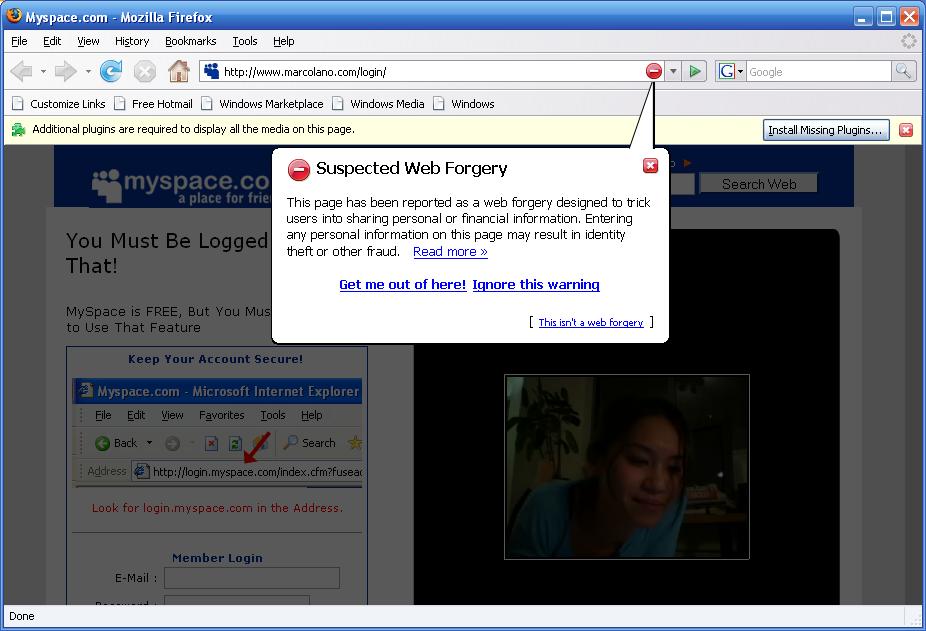Click 'Look for login.myspace.com in the Address' text
This screenshot has width=926, height=631.
pyautogui.click(x=217, y=508)
